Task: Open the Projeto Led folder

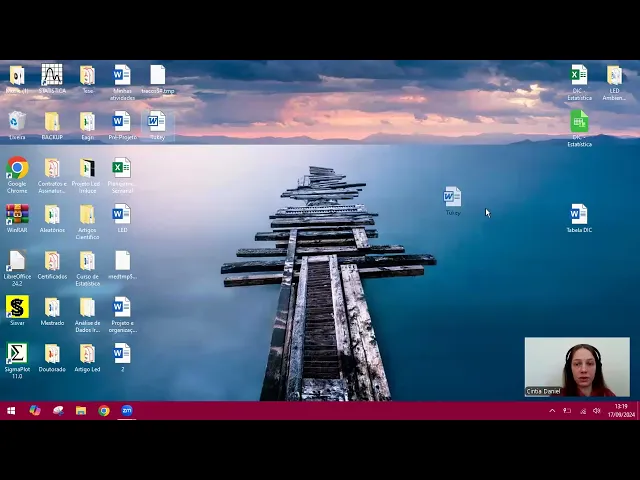Action: (87, 175)
